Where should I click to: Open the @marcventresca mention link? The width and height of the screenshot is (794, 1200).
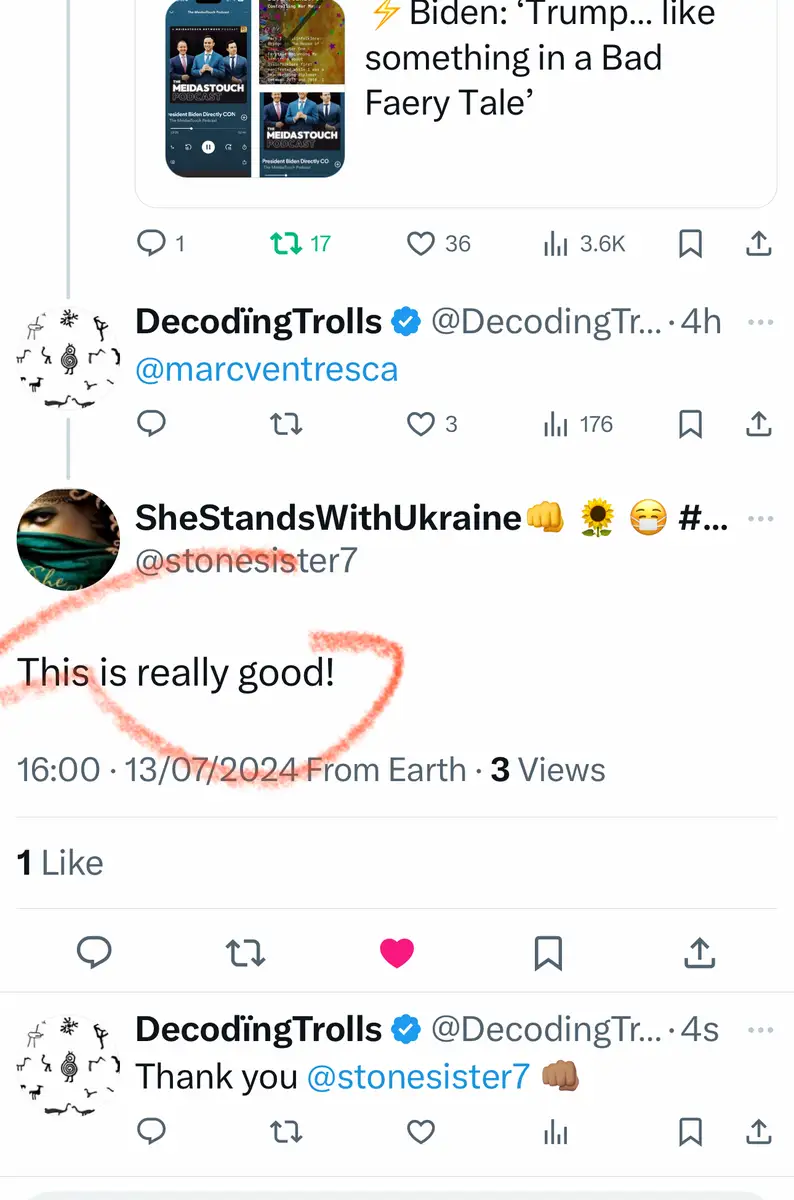(x=266, y=369)
